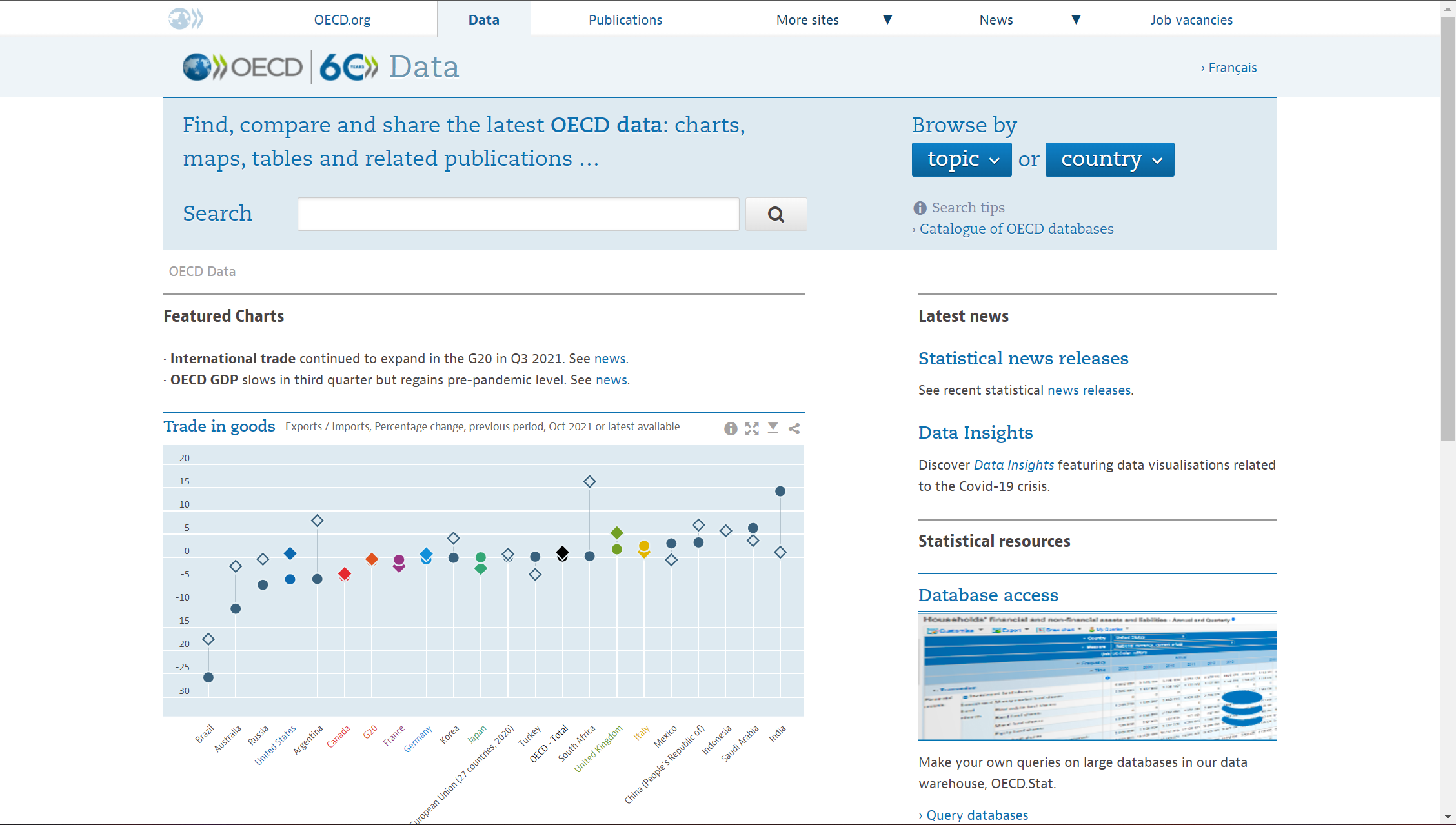
Task: Click inside the Search text field
Action: (x=518, y=214)
